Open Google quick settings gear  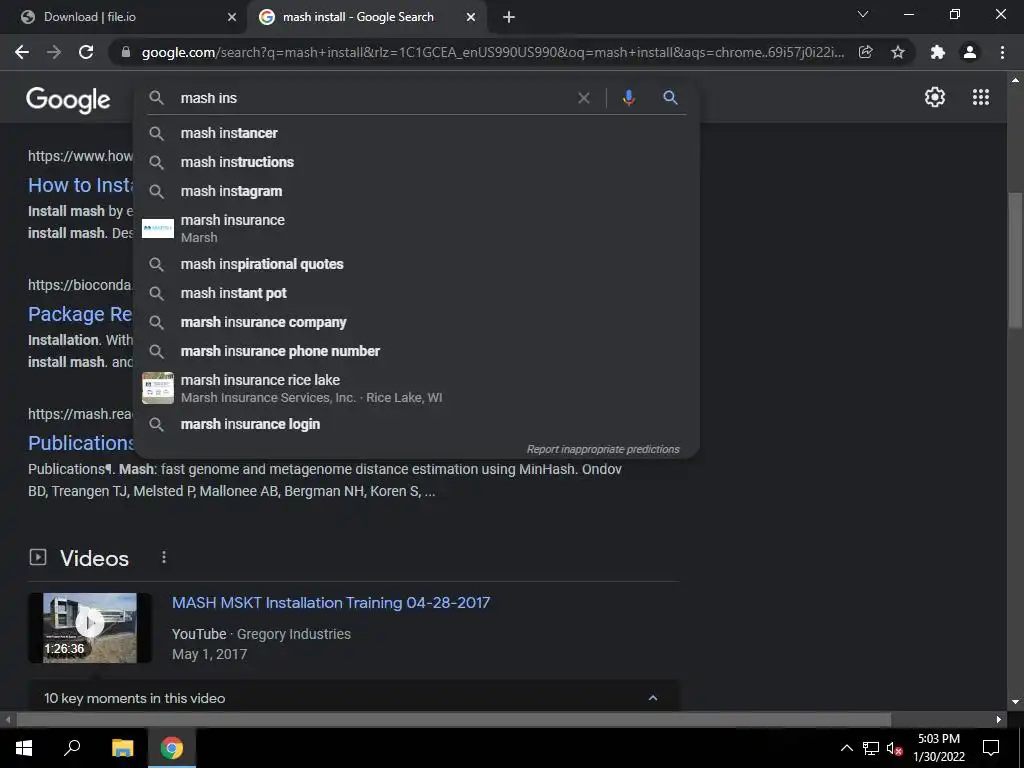[935, 97]
